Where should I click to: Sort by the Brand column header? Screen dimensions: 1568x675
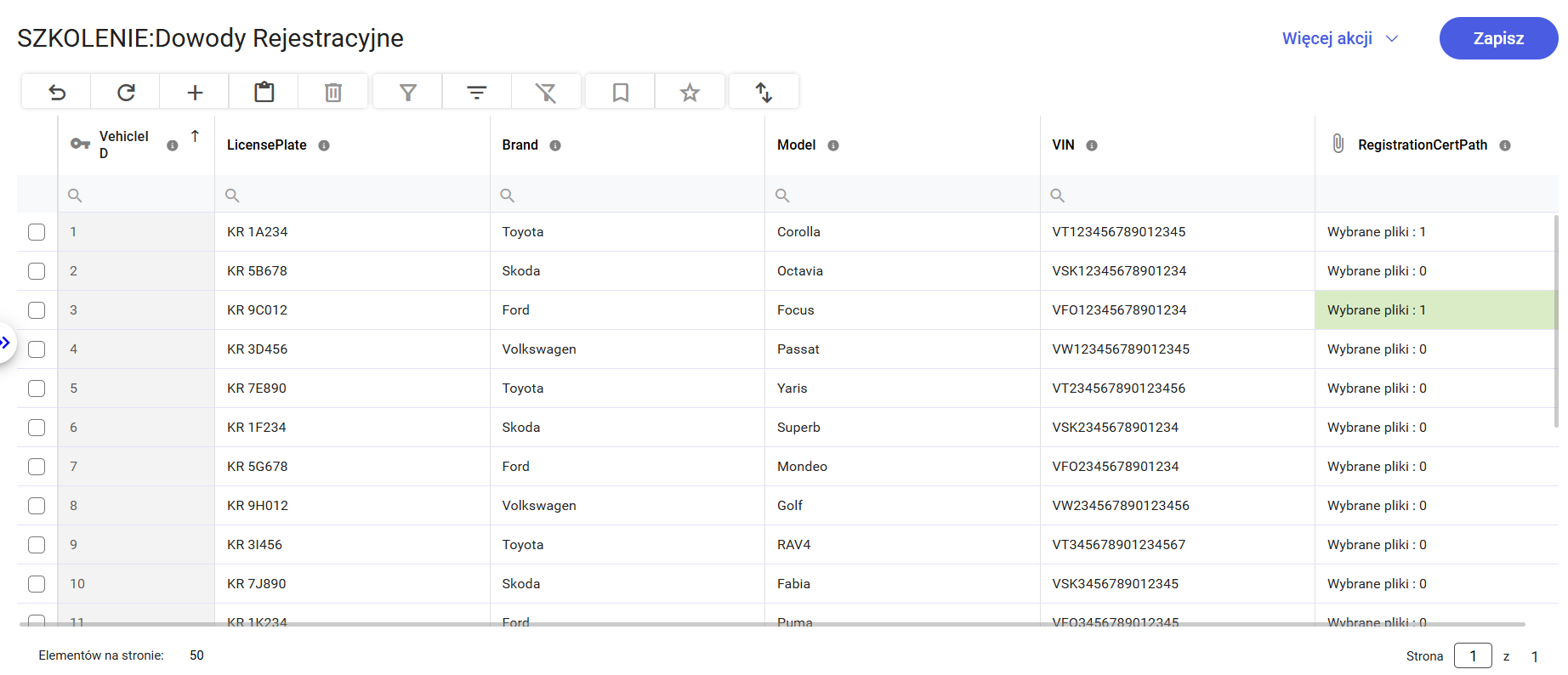click(x=520, y=145)
